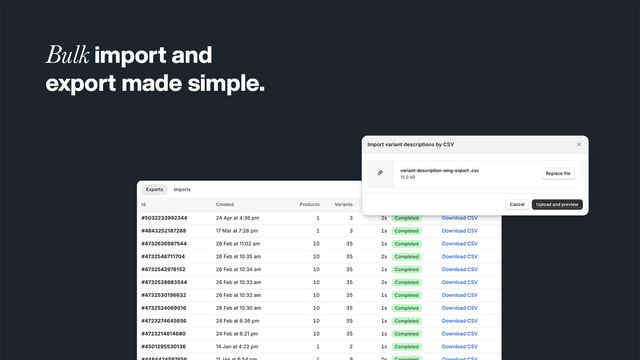This screenshot has height=360, width=640.
Task: Download CSV for export #4732530196632
Action: coord(459,295)
